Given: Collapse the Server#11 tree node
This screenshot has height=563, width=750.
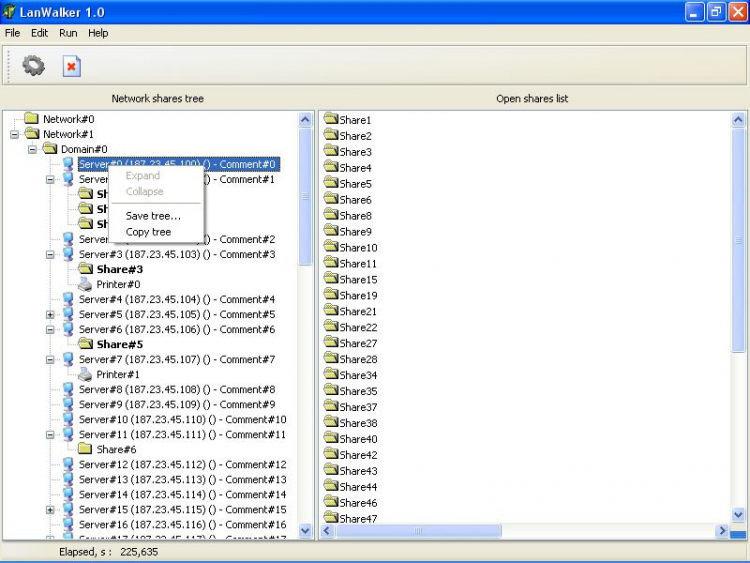Looking at the screenshot, I should click(50, 435).
